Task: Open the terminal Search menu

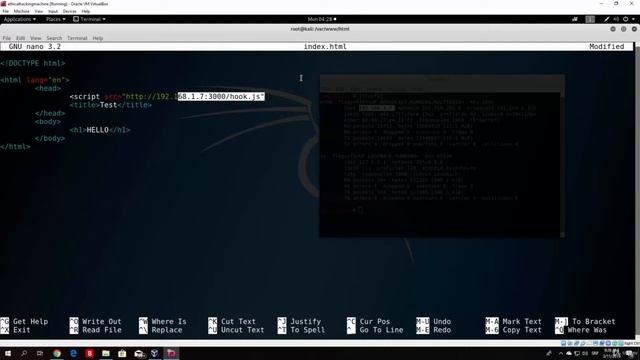Action: [x=54, y=38]
